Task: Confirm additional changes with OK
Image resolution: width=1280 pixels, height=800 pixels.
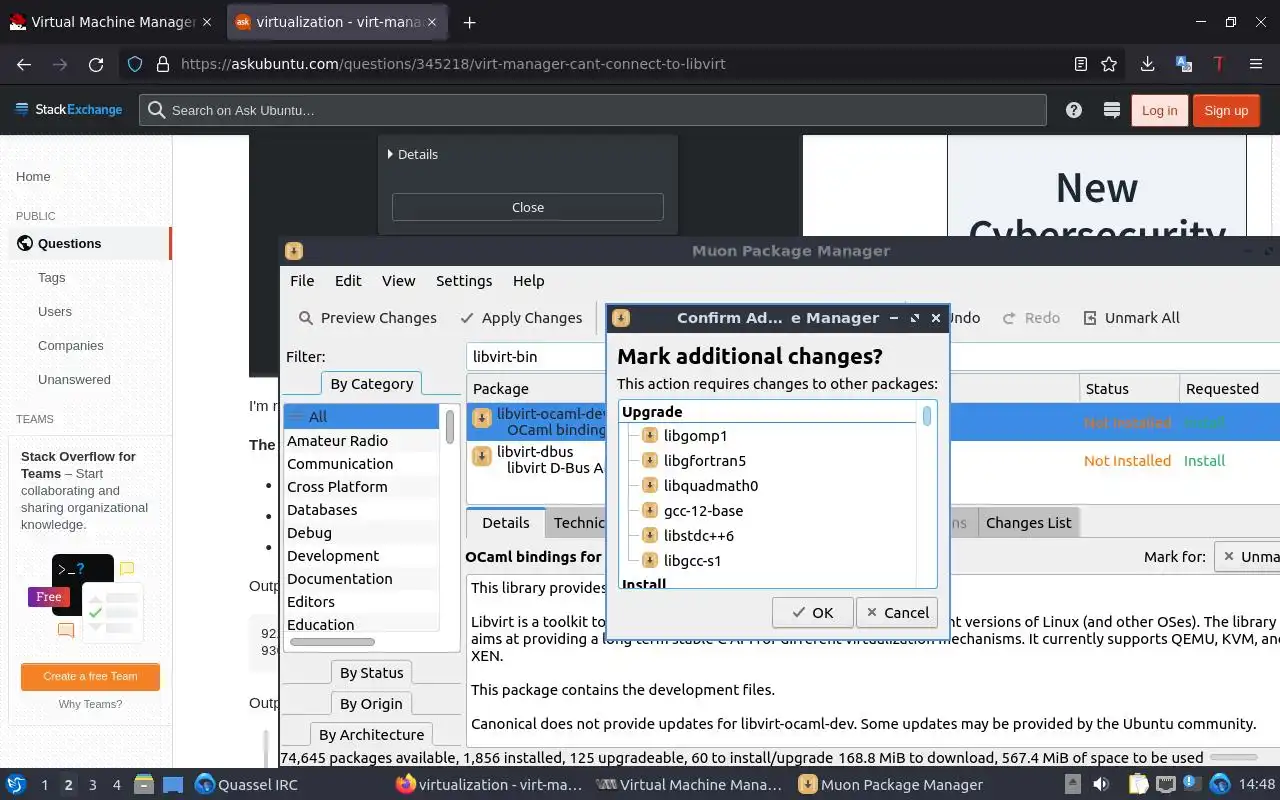Action: click(812, 613)
